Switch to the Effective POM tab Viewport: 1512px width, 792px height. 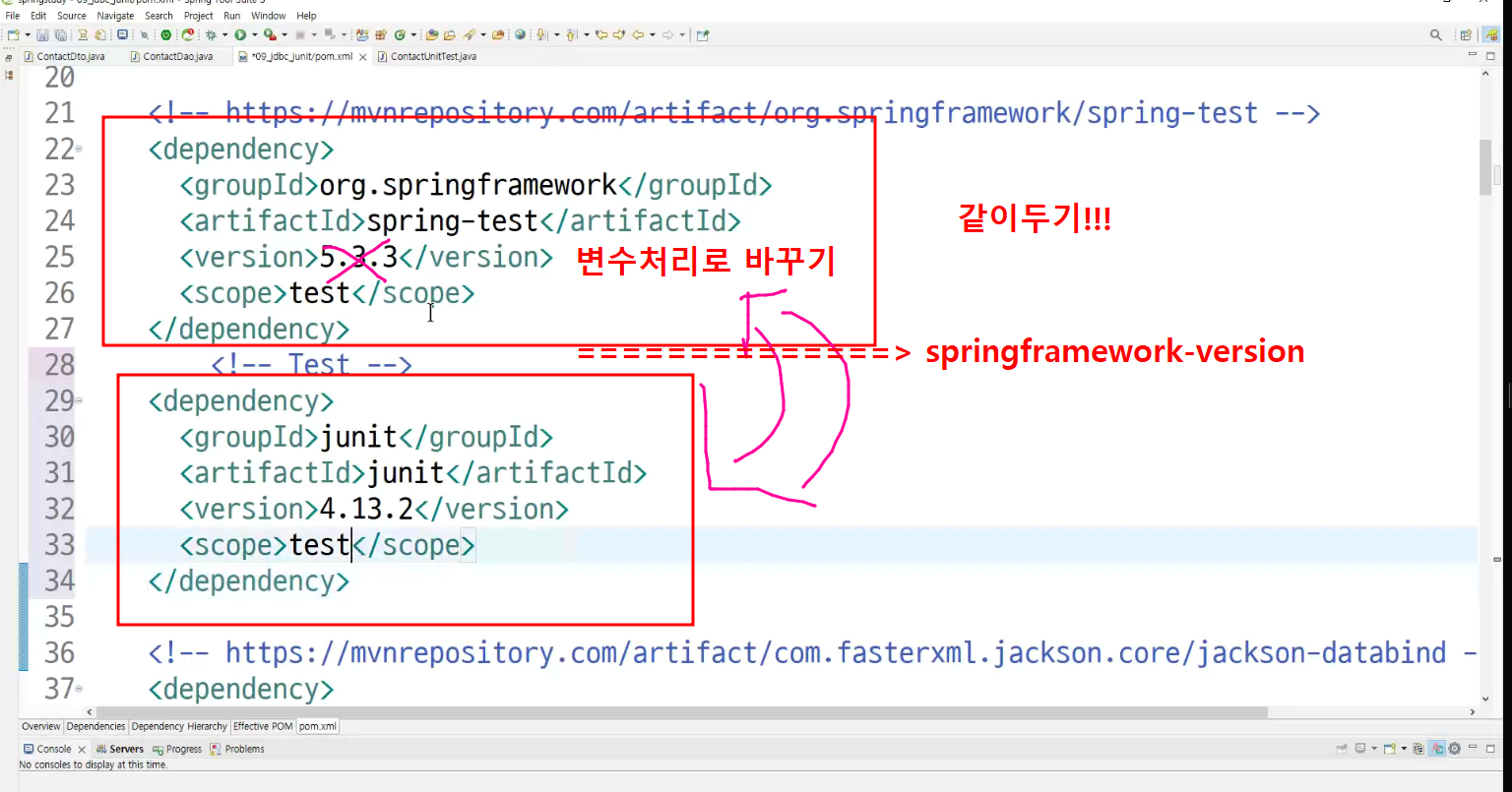click(x=263, y=726)
